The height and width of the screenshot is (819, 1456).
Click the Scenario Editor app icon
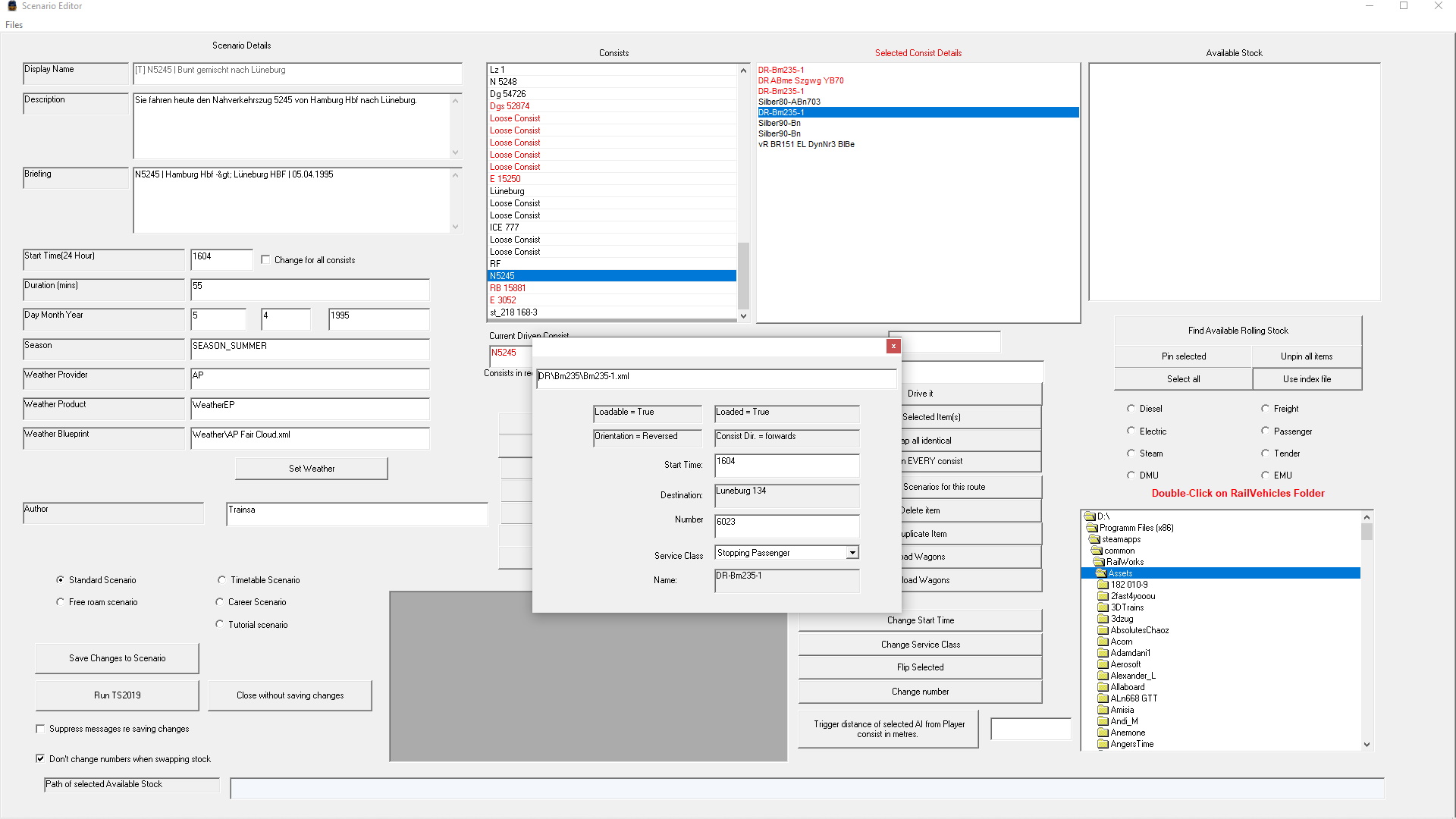click(x=11, y=6)
